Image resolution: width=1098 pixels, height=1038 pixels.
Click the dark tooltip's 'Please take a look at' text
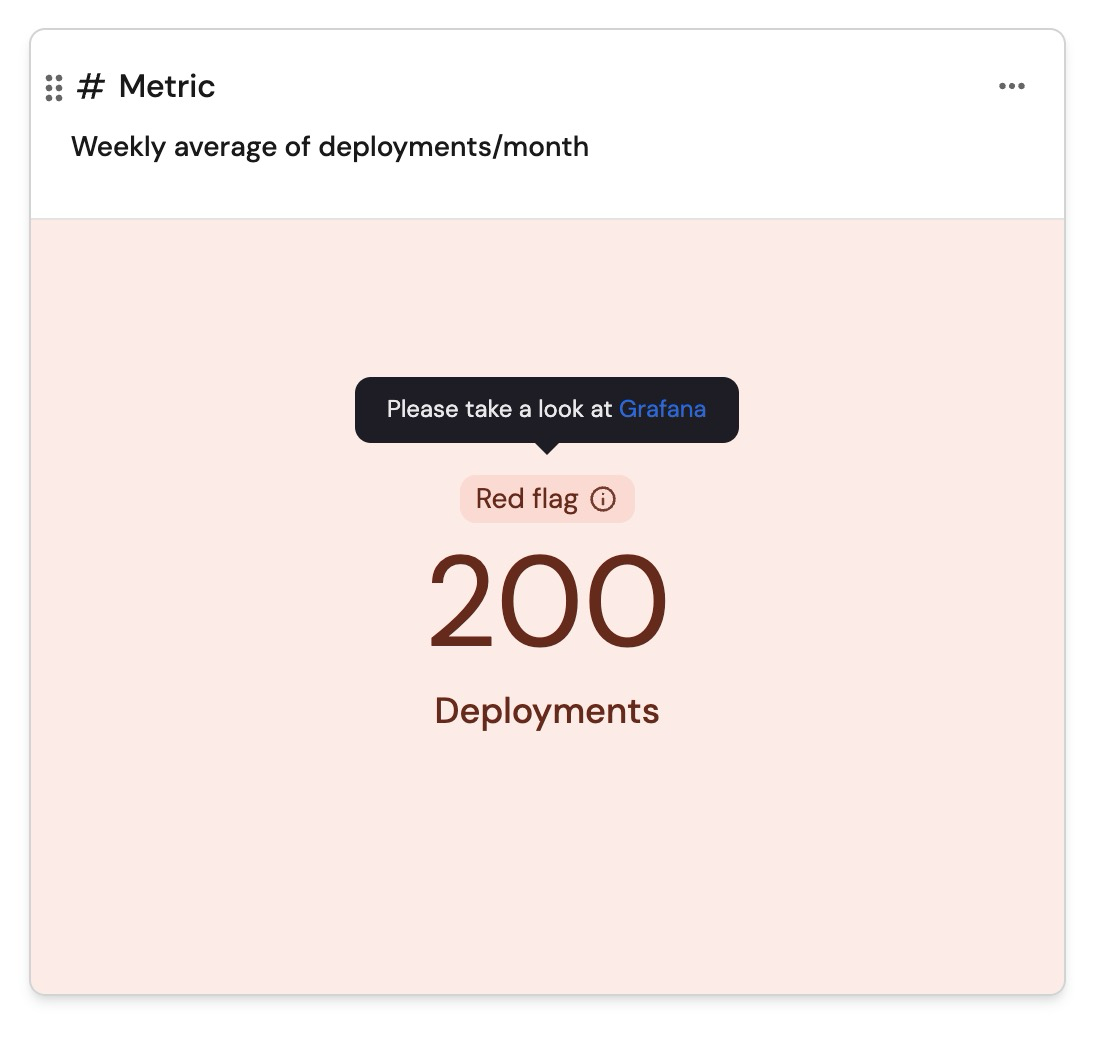[499, 409]
